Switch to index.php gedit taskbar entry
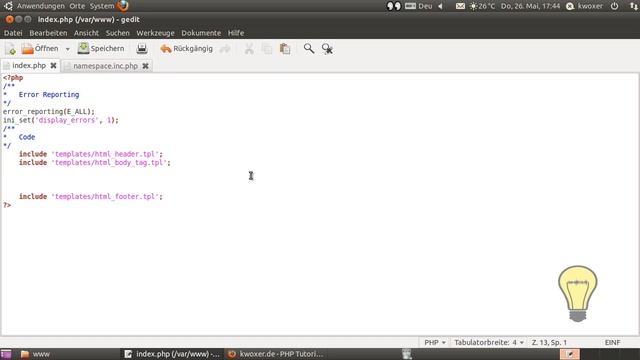 (x=172, y=354)
